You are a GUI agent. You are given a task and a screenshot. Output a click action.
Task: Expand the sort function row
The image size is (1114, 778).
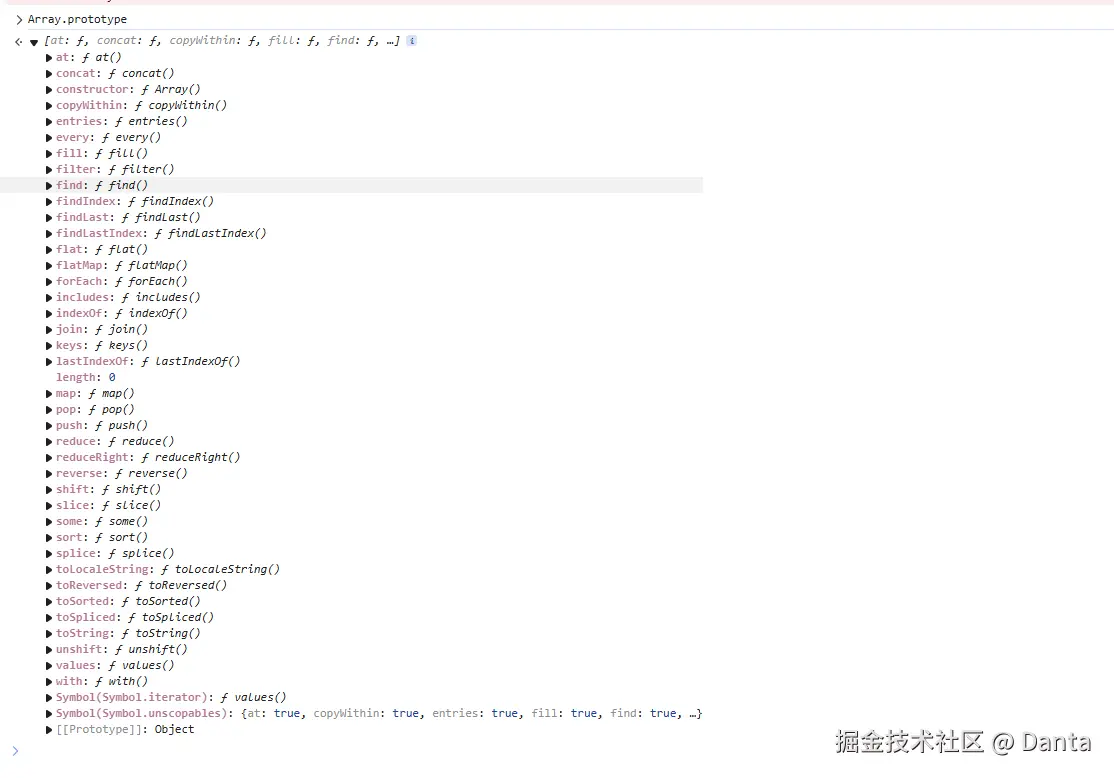[x=49, y=538]
